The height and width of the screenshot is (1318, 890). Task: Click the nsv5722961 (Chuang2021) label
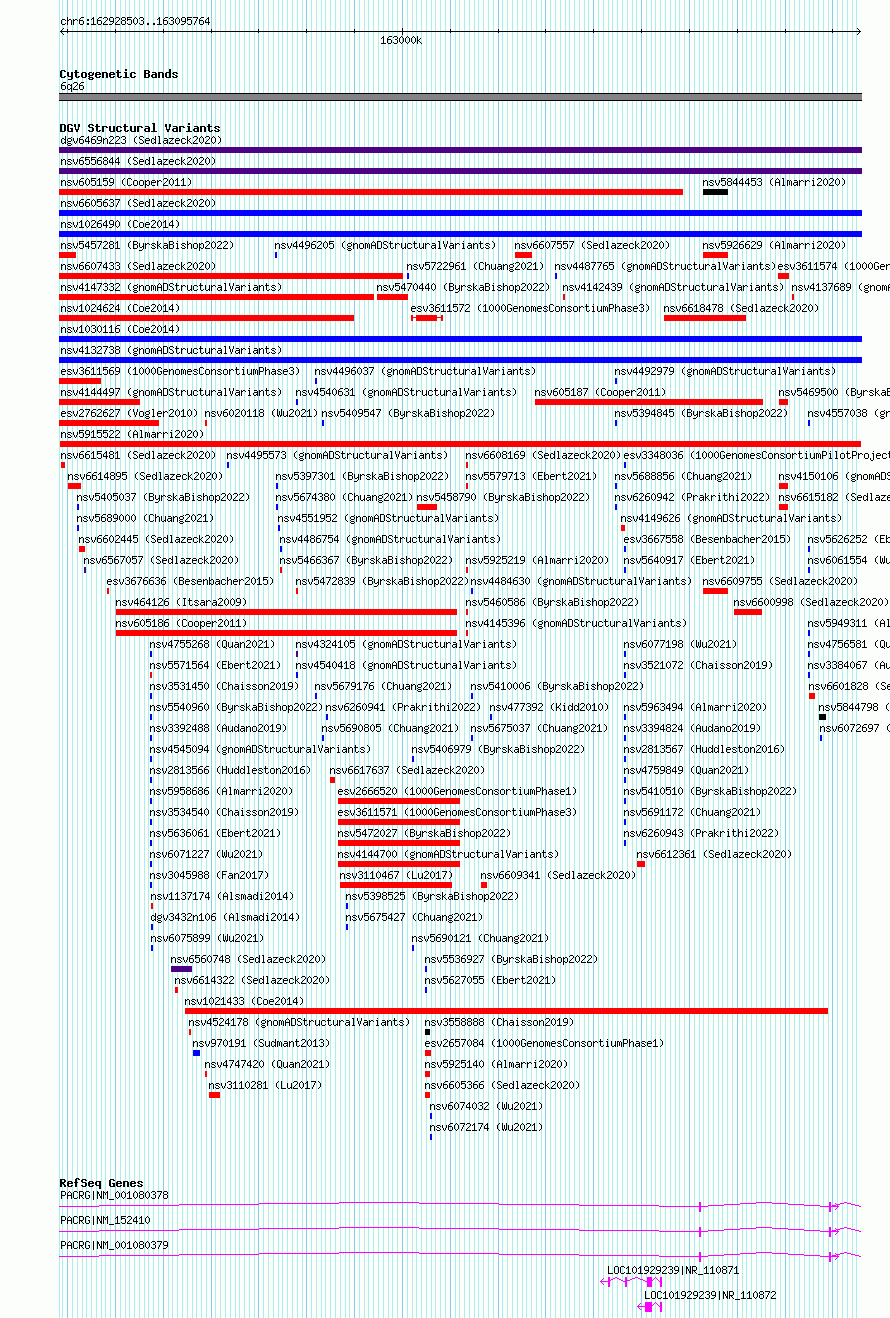pyautogui.click(x=475, y=266)
